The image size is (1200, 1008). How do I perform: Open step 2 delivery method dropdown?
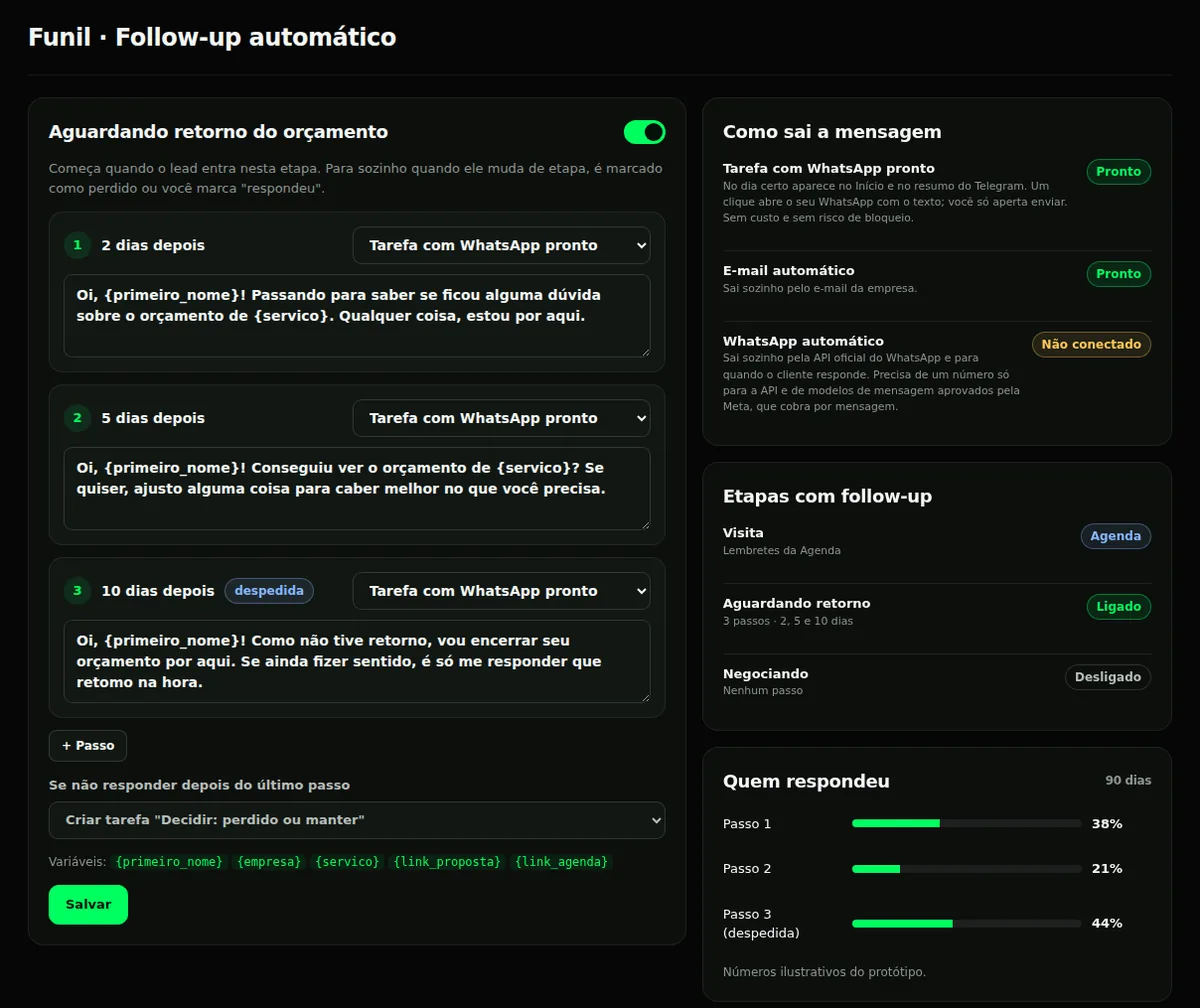[x=501, y=418]
